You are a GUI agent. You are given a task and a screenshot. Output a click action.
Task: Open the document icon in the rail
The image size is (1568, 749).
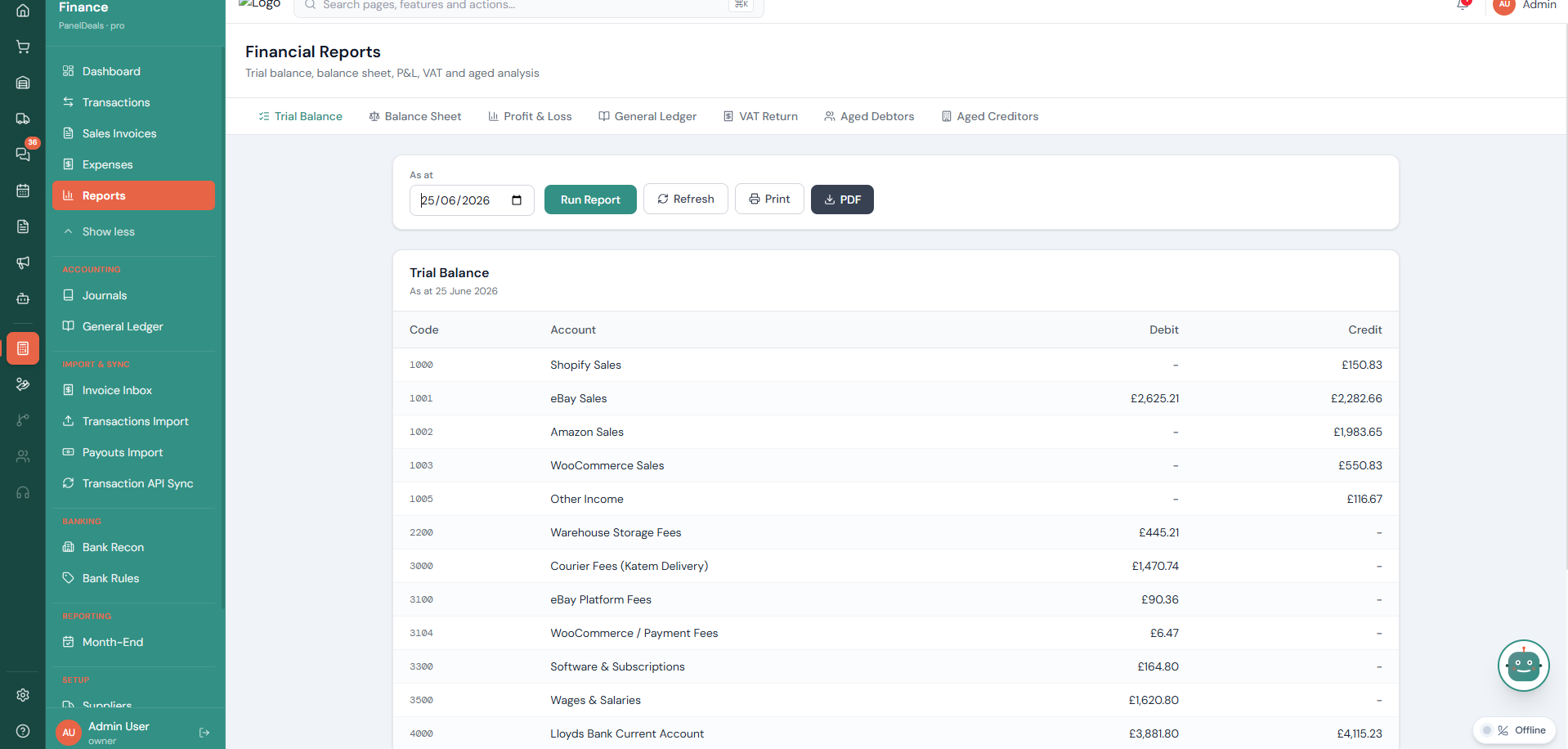23,226
